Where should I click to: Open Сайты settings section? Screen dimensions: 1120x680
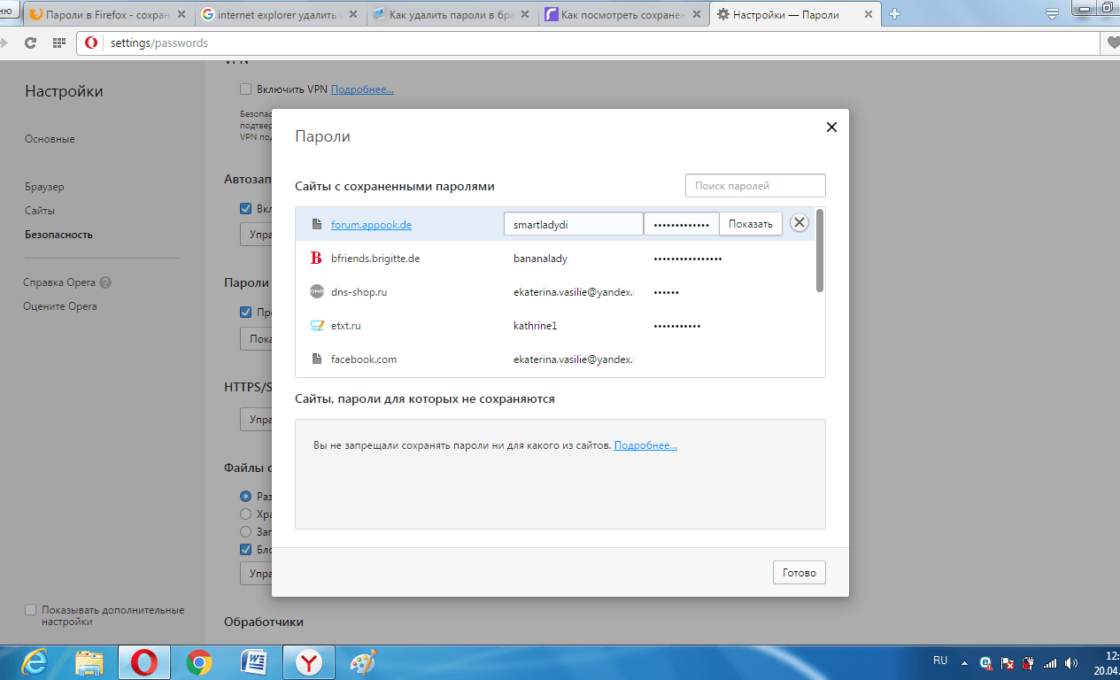40,211
